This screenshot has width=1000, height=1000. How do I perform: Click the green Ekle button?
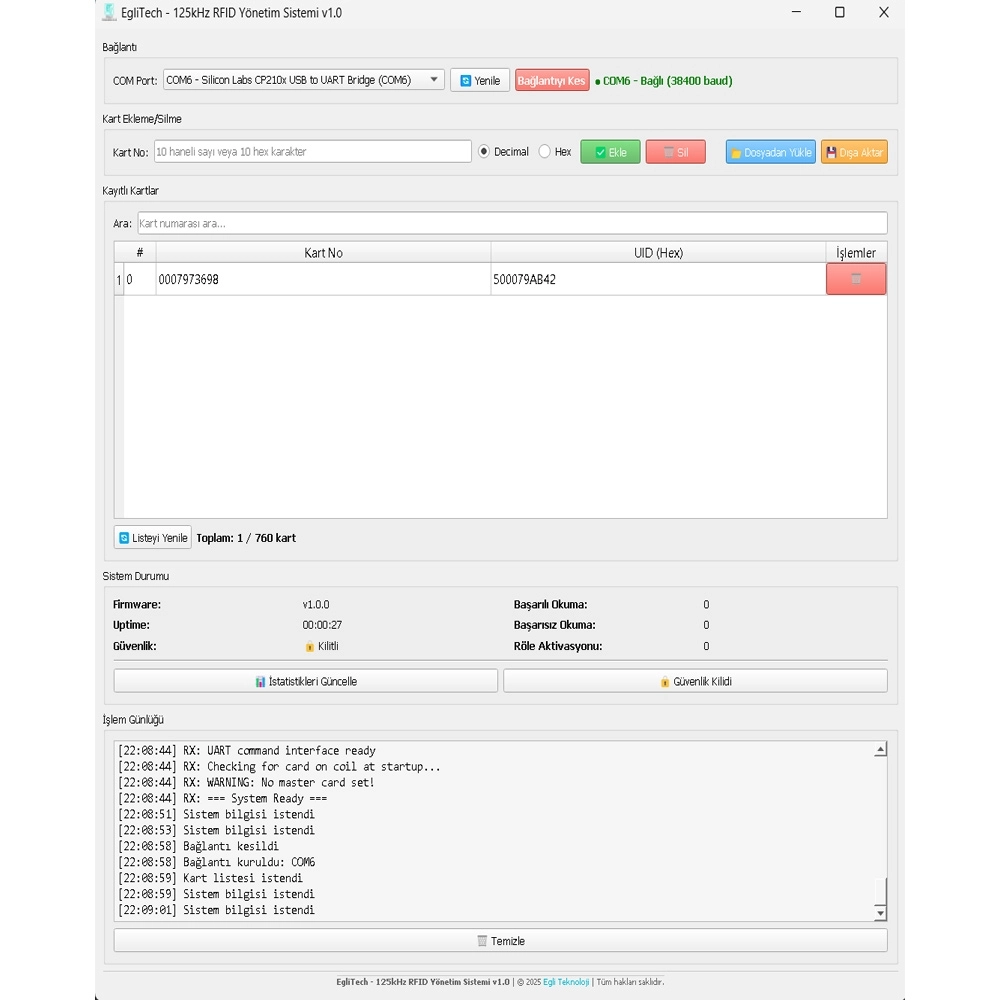pos(610,152)
